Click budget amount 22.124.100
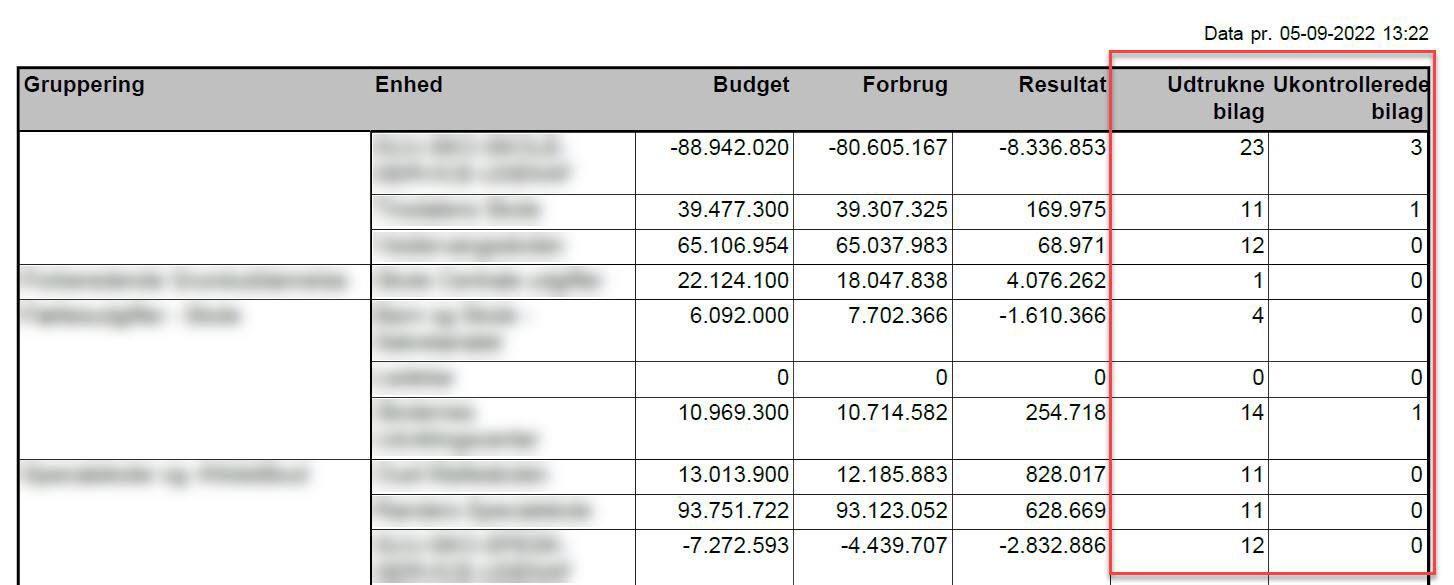Image resolution: width=1454 pixels, height=585 pixels. [x=733, y=281]
